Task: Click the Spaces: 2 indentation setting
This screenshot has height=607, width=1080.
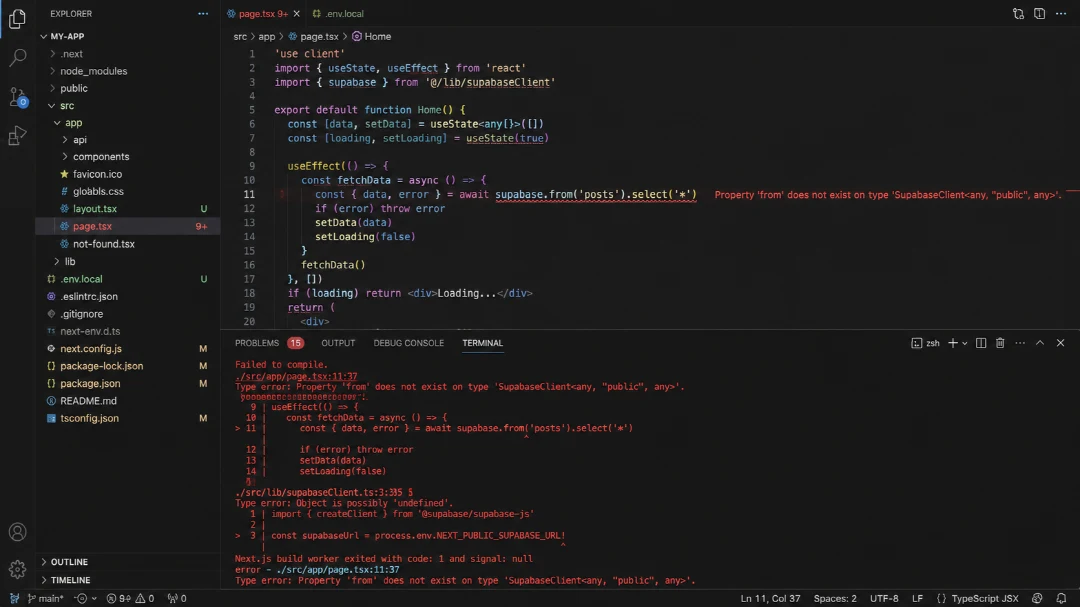Action: 835,599
